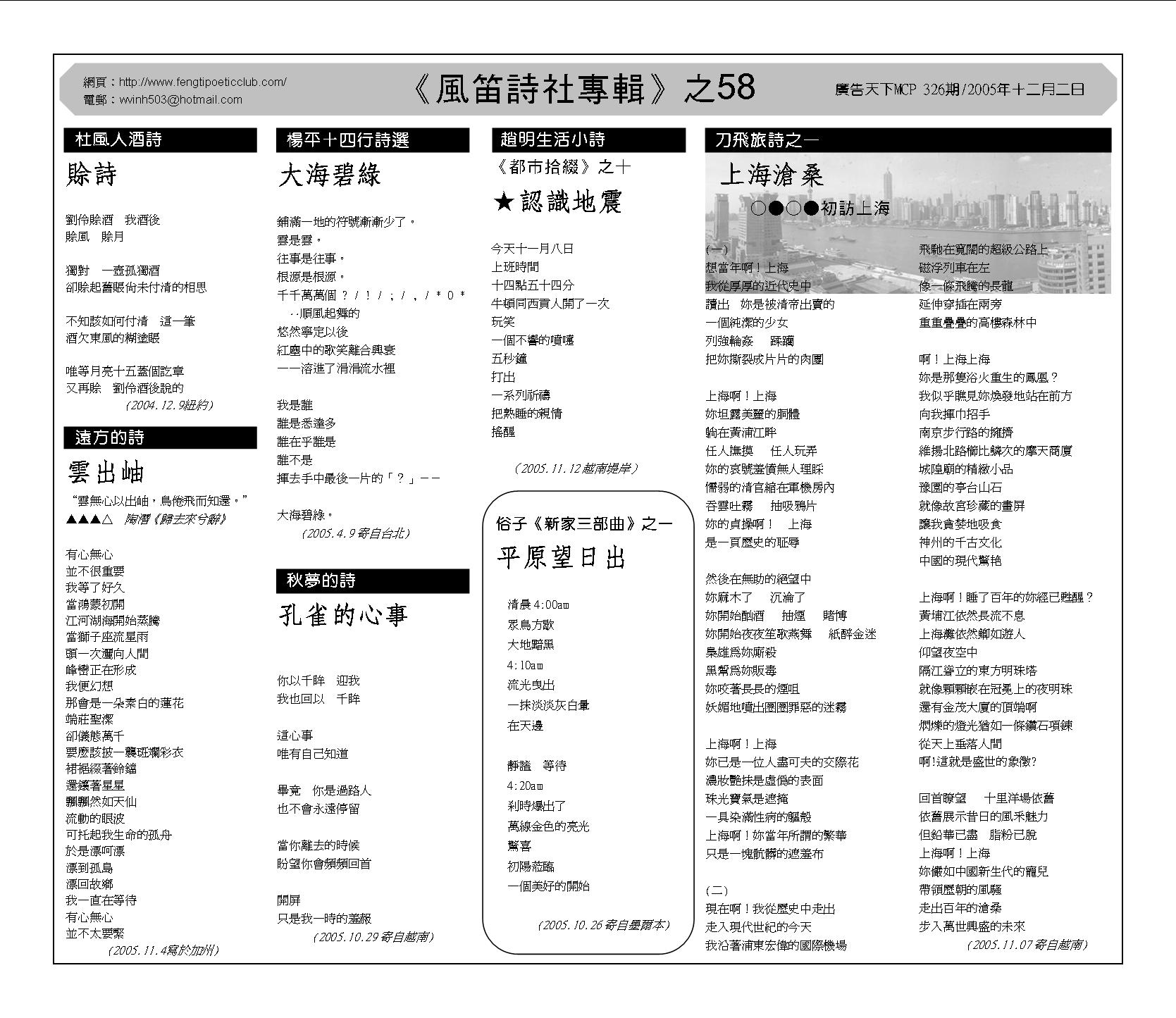Click the poem title 孔雀的心事
Screen dimensions: 1176x1018
(343, 615)
